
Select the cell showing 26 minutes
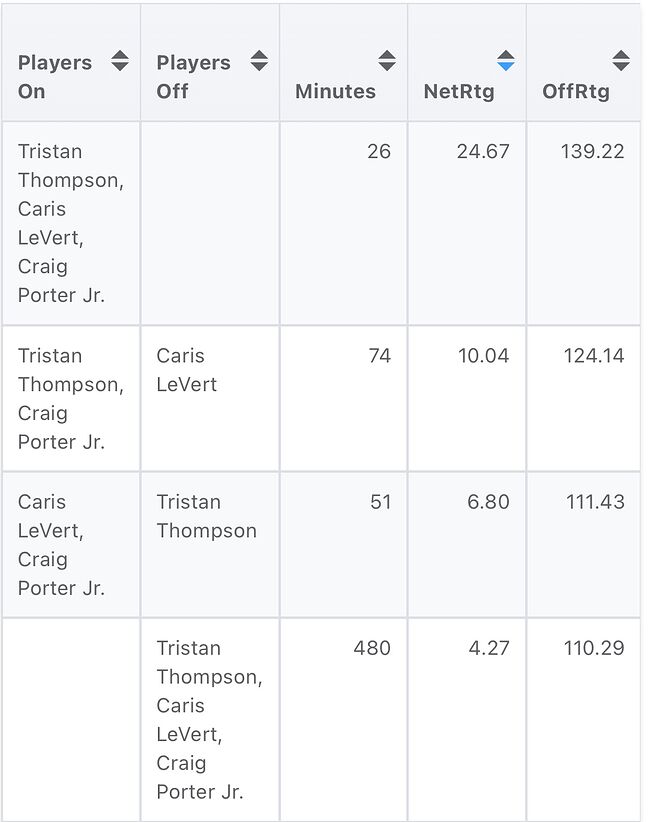pos(378,152)
